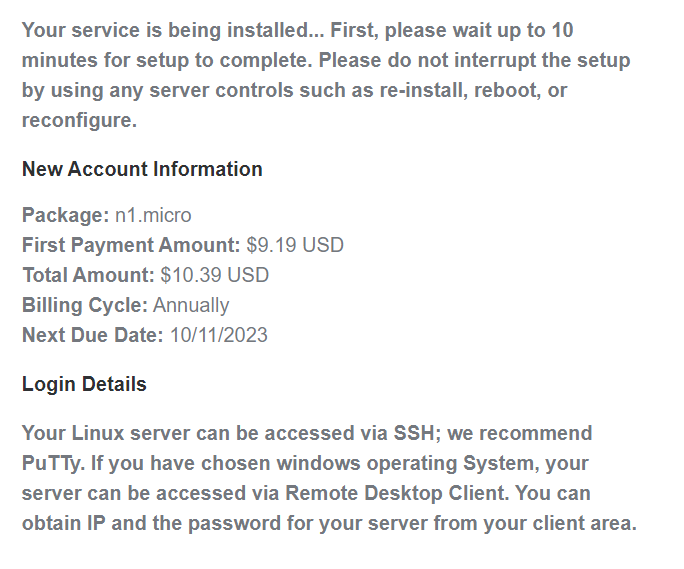Screen dimensions: 684x569
Task: Click the "Package:" label
Action: 65,215
